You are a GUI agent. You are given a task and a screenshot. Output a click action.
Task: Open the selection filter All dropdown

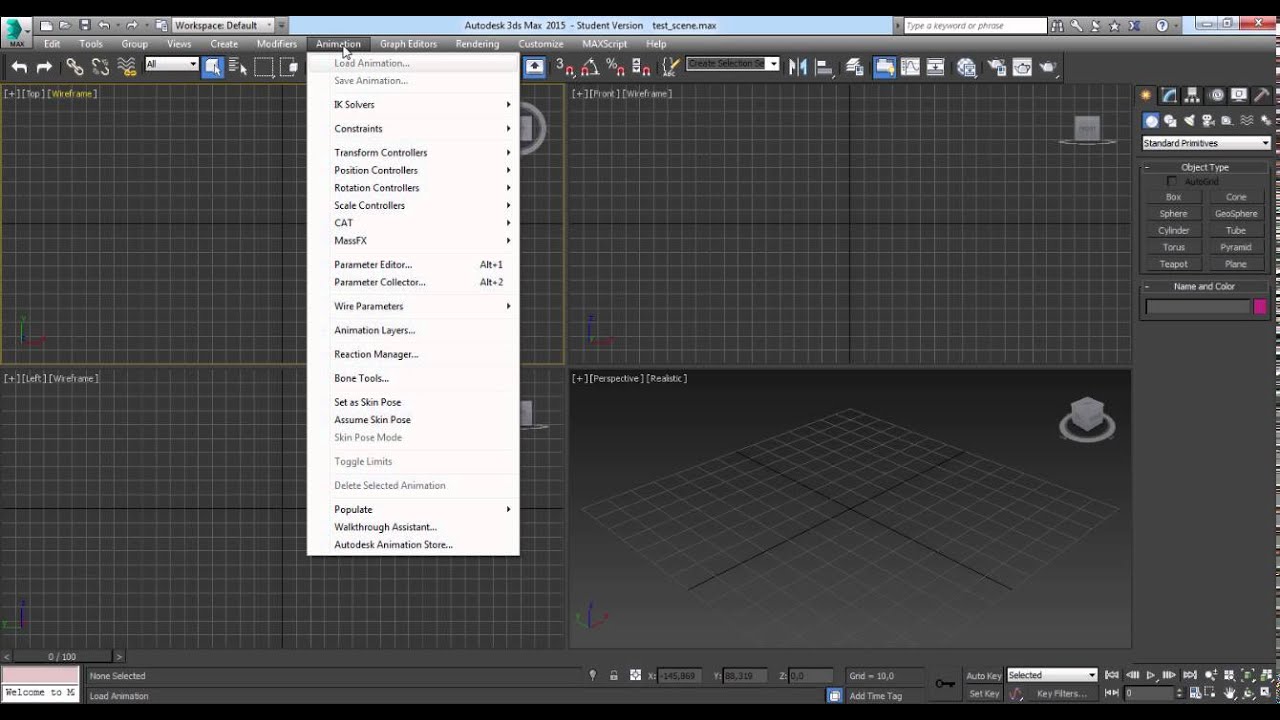[x=172, y=64]
